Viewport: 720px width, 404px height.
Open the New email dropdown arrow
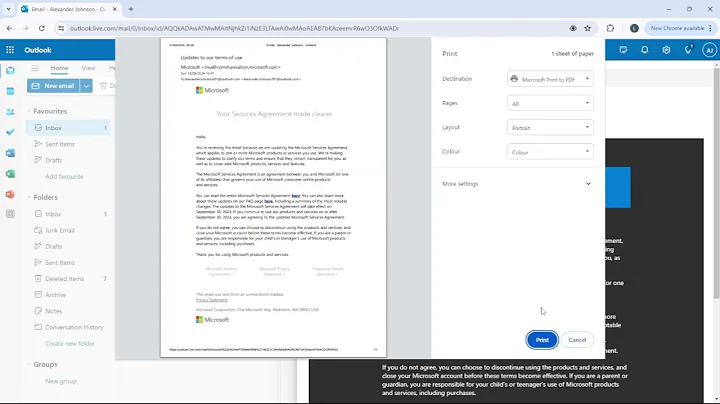(86, 86)
